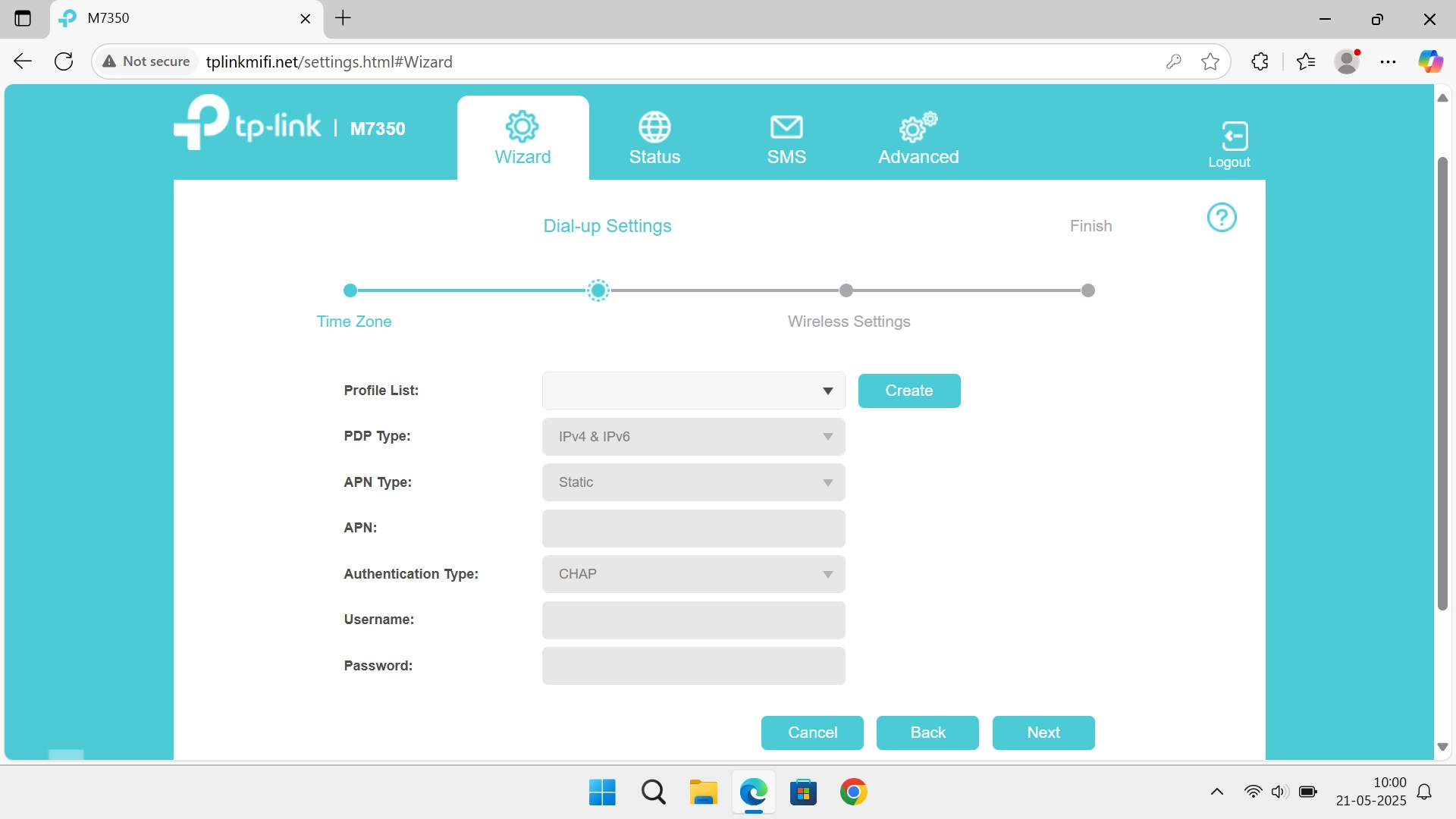Click the Time Zone step marker
1456x819 pixels.
click(350, 290)
